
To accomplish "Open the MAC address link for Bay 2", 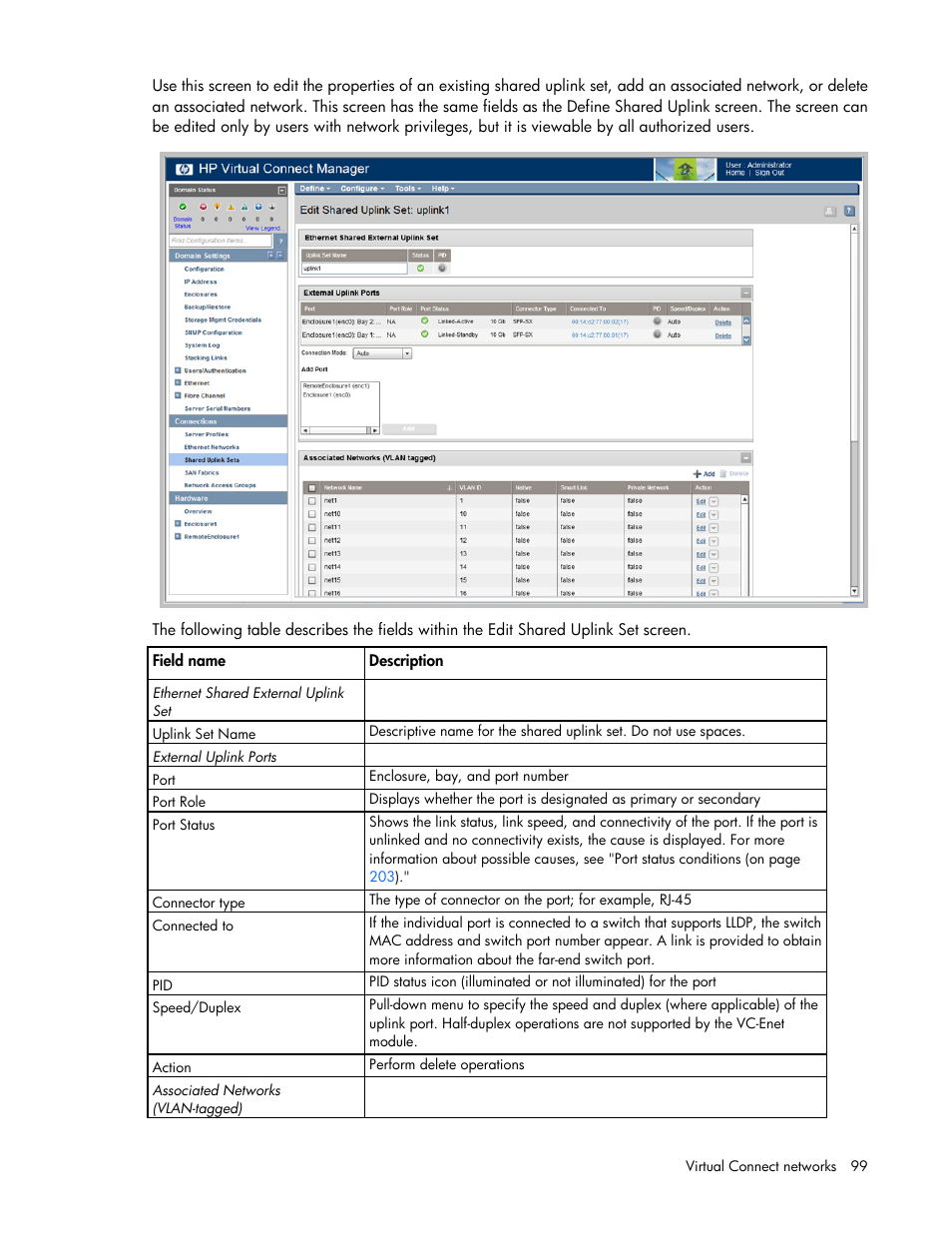I will point(600,322).
